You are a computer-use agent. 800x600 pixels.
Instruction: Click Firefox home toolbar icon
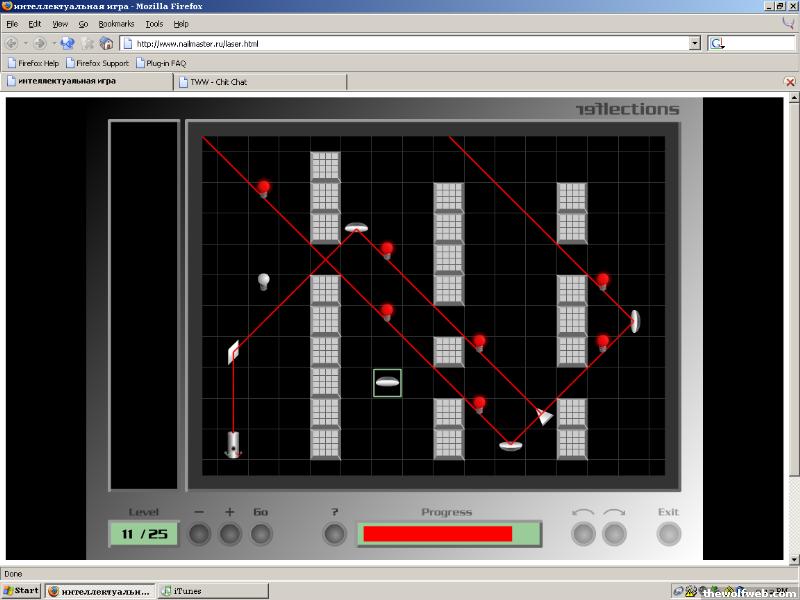(x=106, y=43)
